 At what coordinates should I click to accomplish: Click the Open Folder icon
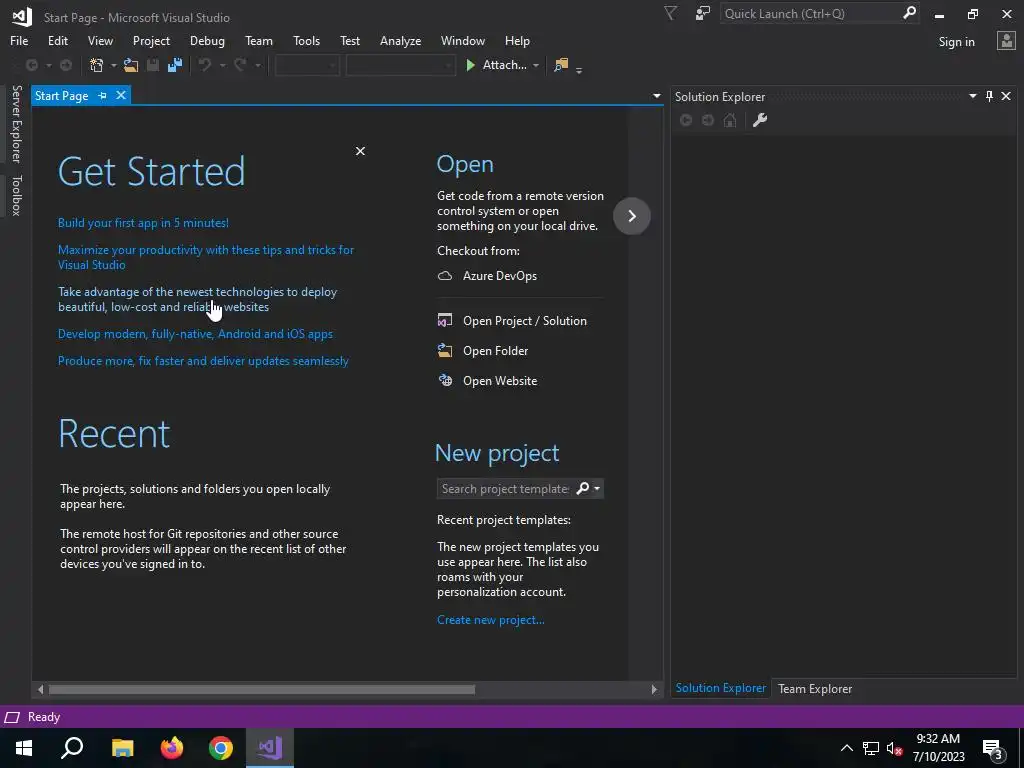tap(445, 351)
